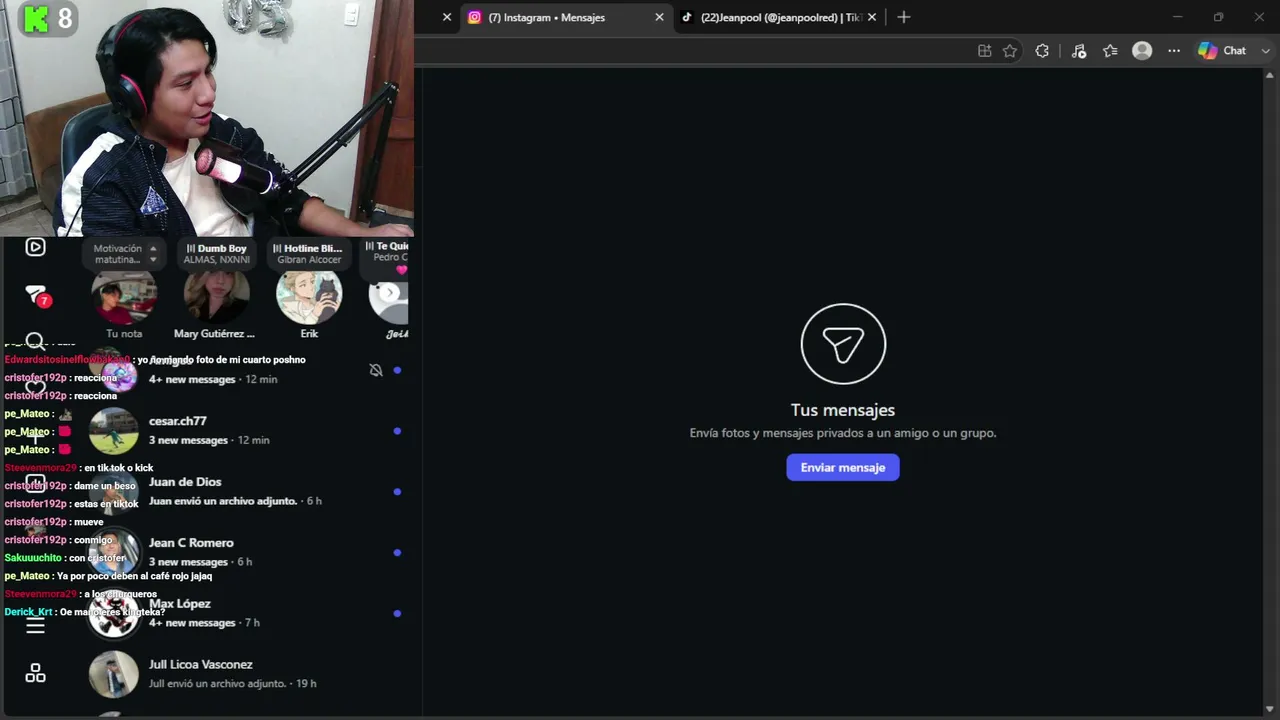The height and width of the screenshot is (720, 1280).
Task: Click Jull Licoa Vasconez profile picture
Action: coord(113,674)
